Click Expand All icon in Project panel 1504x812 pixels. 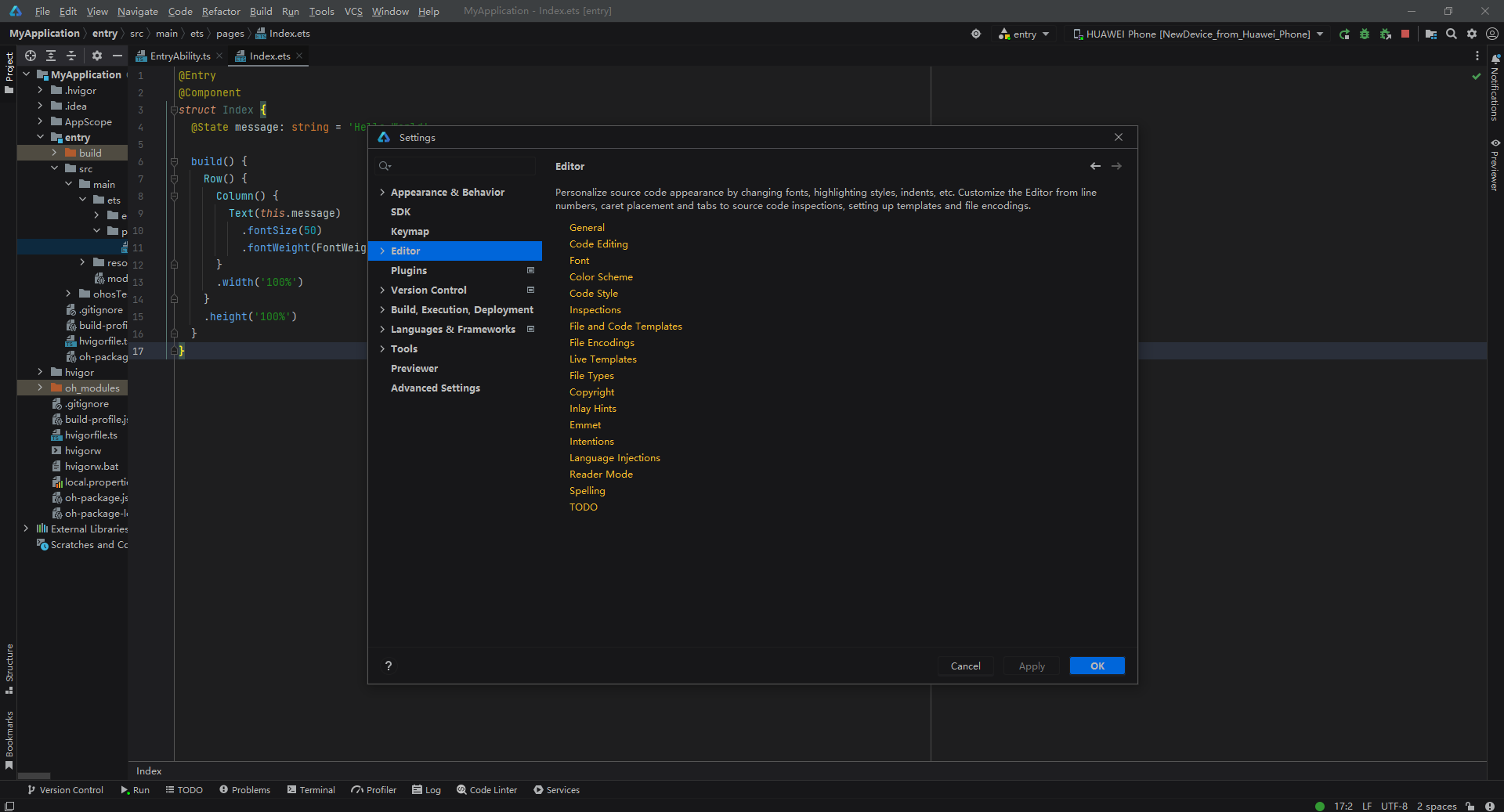51,56
